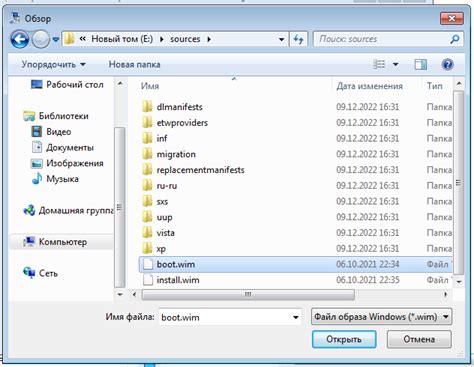Click the 'Отмена' button
Viewport: 474px width, 367px height.
tap(419, 339)
